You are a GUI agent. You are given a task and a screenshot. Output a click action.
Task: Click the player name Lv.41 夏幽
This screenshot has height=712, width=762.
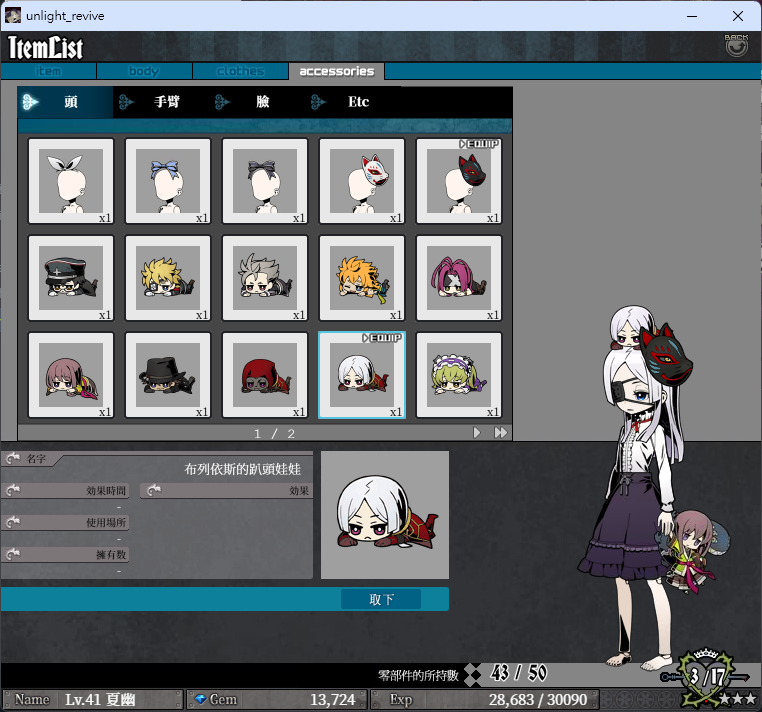coord(100,699)
